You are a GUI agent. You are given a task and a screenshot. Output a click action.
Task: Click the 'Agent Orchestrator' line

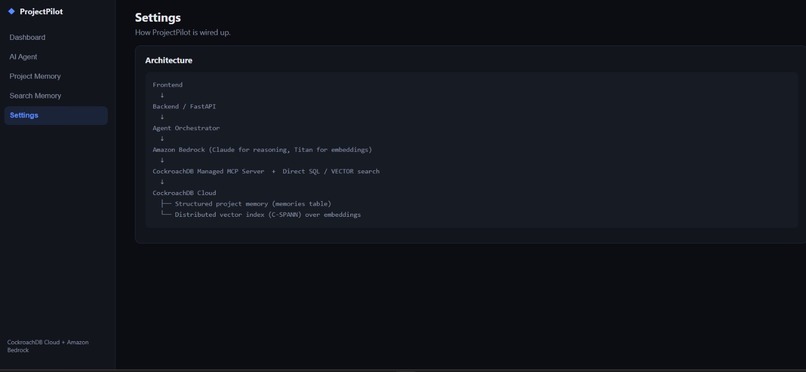186,128
